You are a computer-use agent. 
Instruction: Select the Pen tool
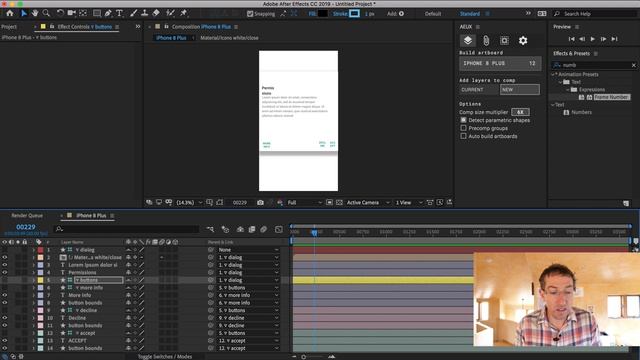point(108,13)
